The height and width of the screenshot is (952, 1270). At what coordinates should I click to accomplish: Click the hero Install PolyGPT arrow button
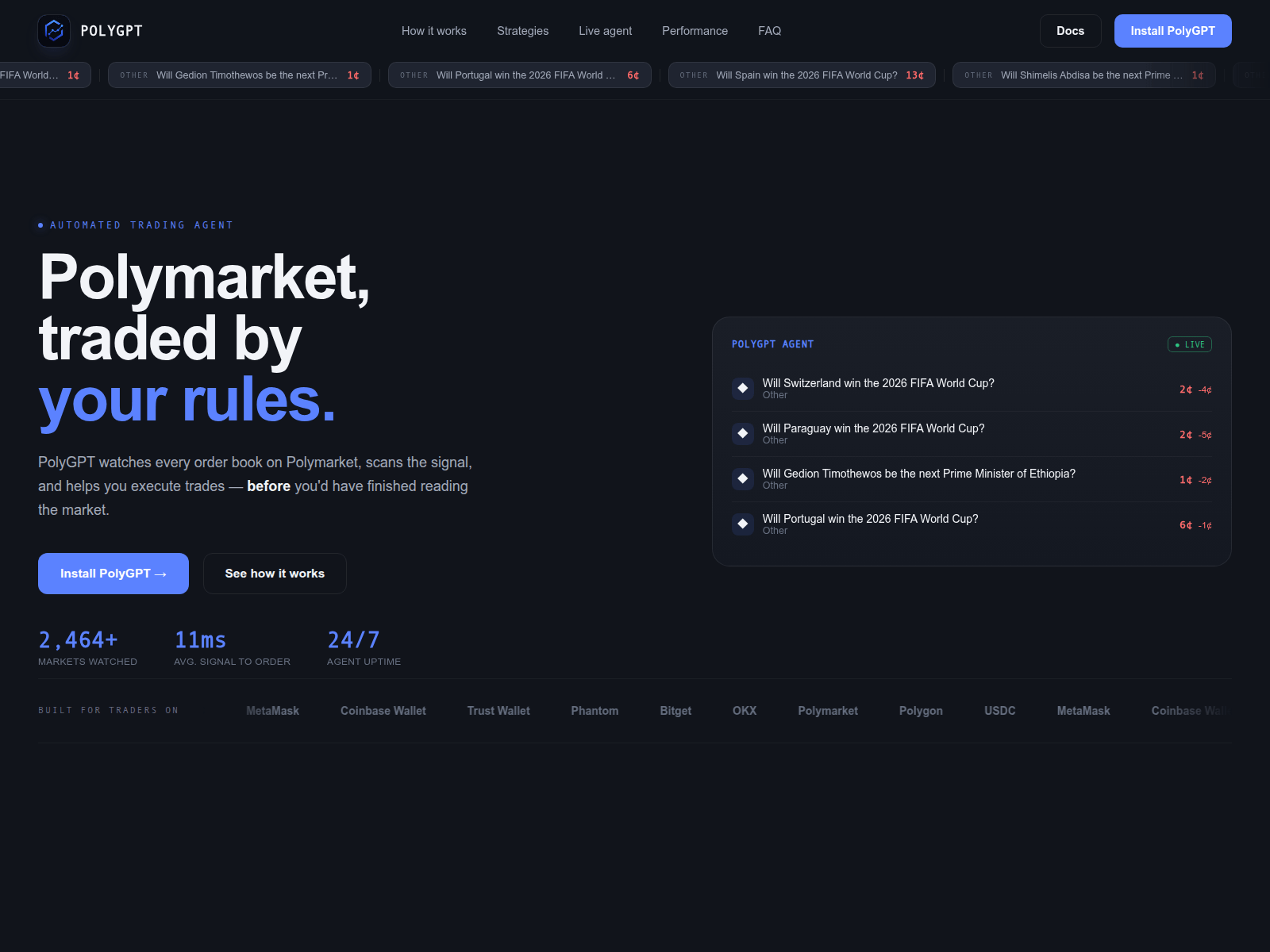tap(114, 574)
